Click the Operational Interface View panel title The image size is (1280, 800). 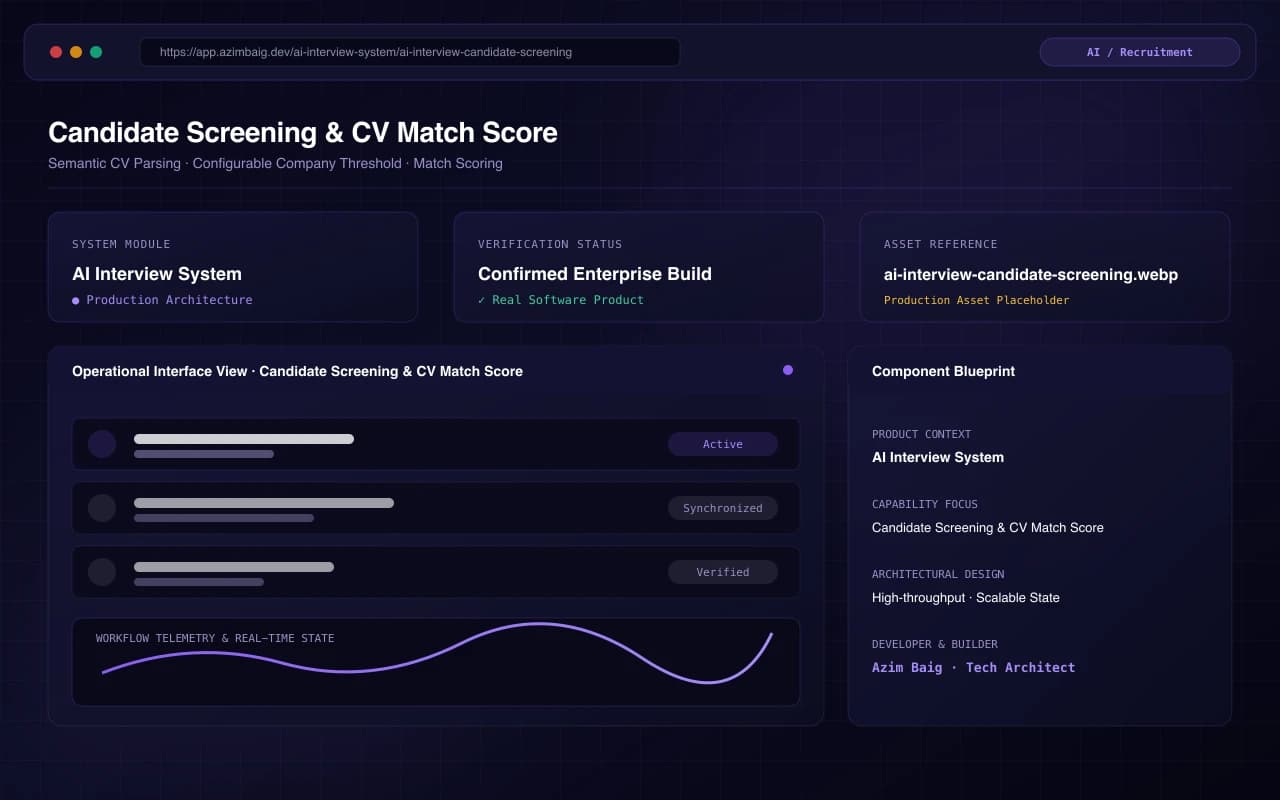297,371
